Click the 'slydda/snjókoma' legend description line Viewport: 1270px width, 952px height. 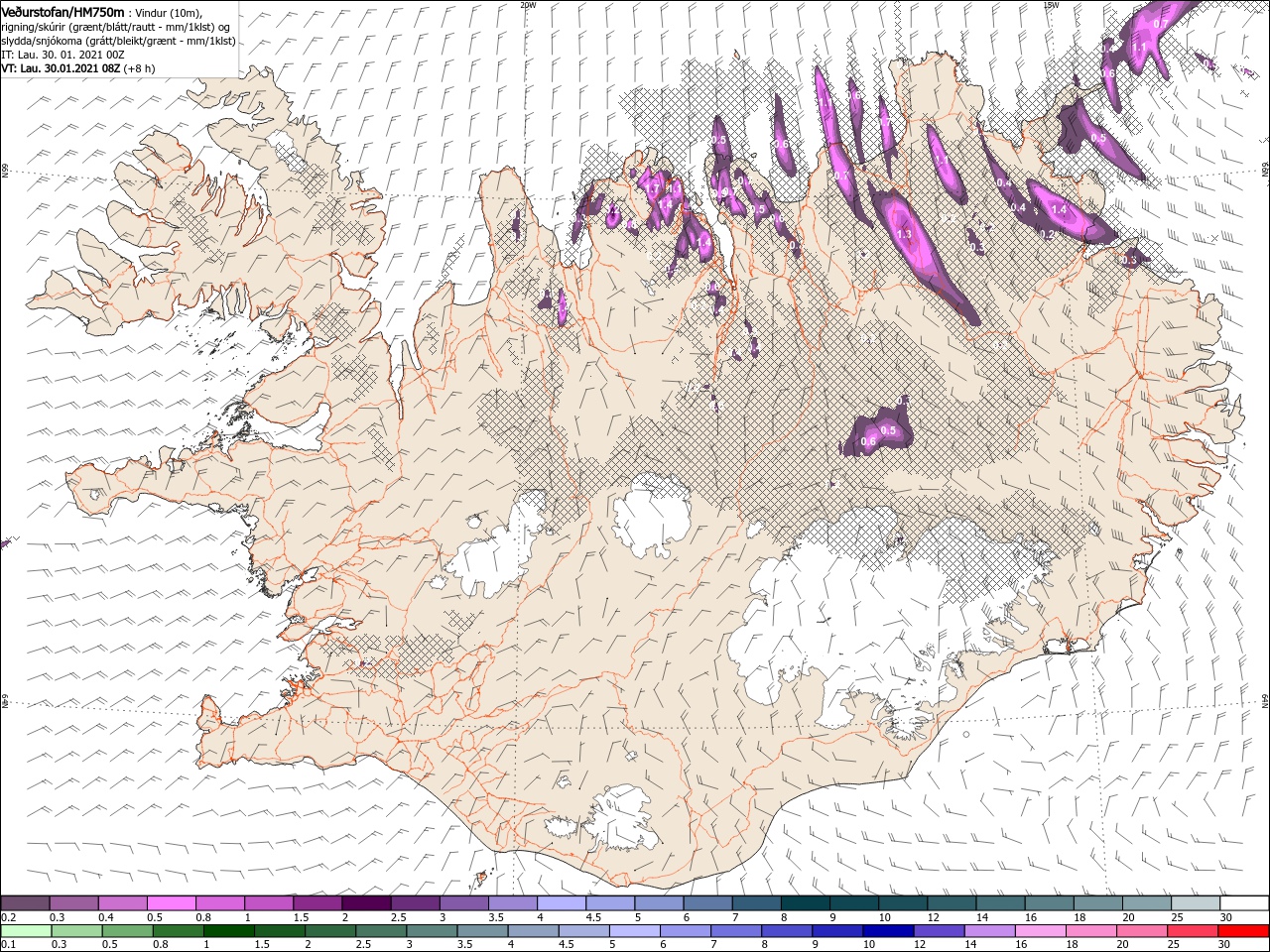pos(118,41)
